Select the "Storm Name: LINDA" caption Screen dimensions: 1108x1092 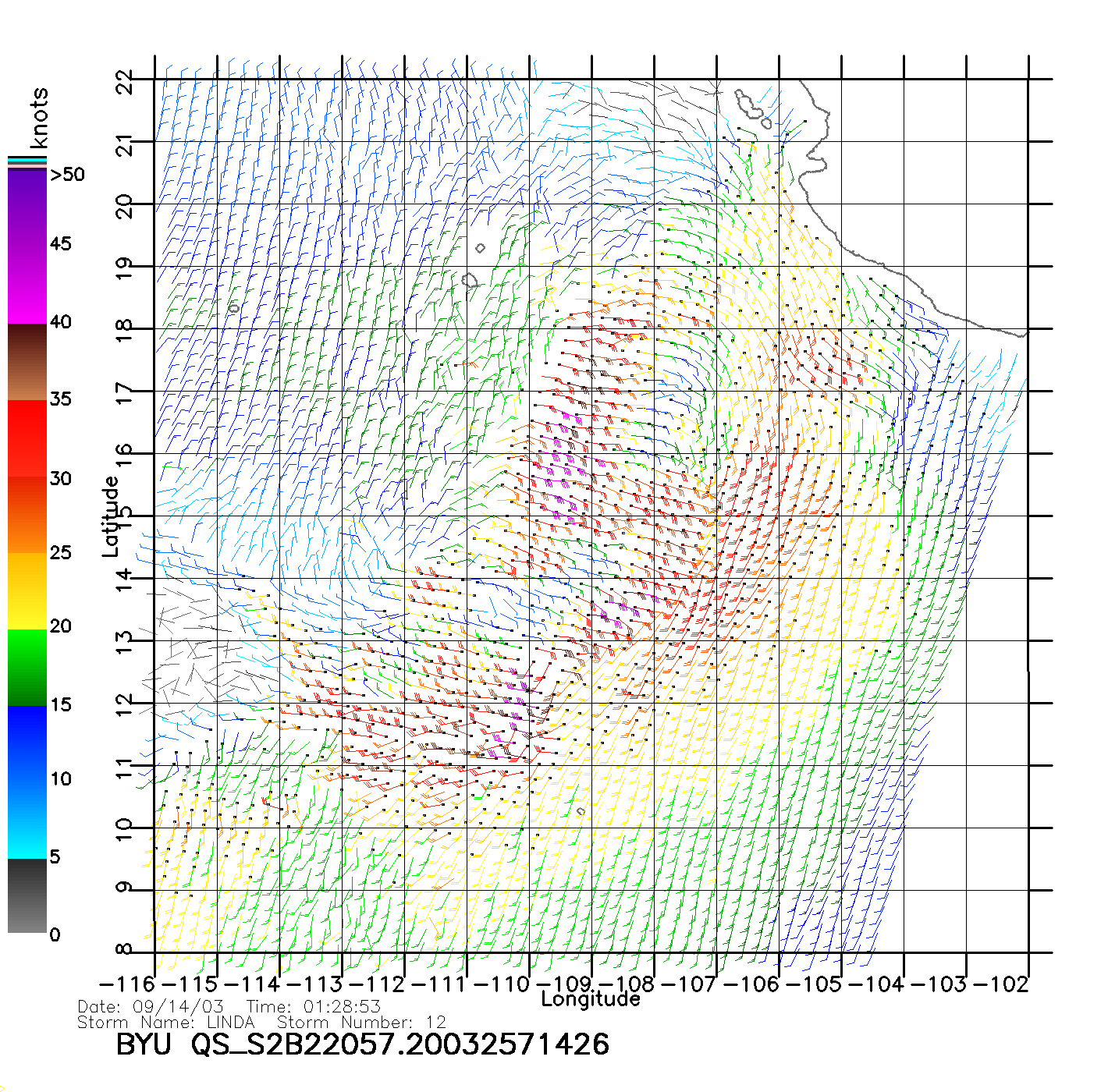[x=166, y=1022]
